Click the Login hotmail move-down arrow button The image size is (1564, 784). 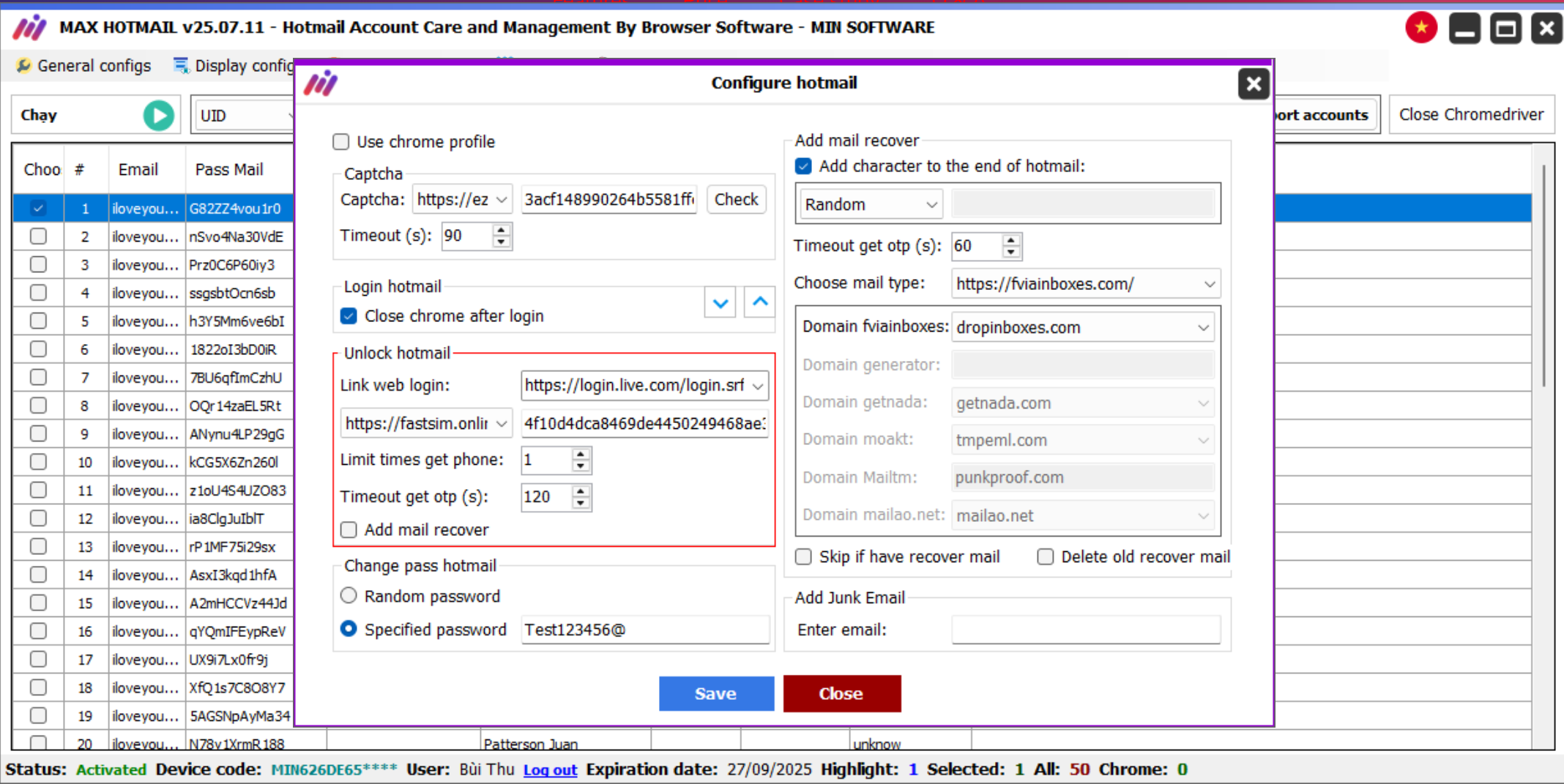pos(720,302)
